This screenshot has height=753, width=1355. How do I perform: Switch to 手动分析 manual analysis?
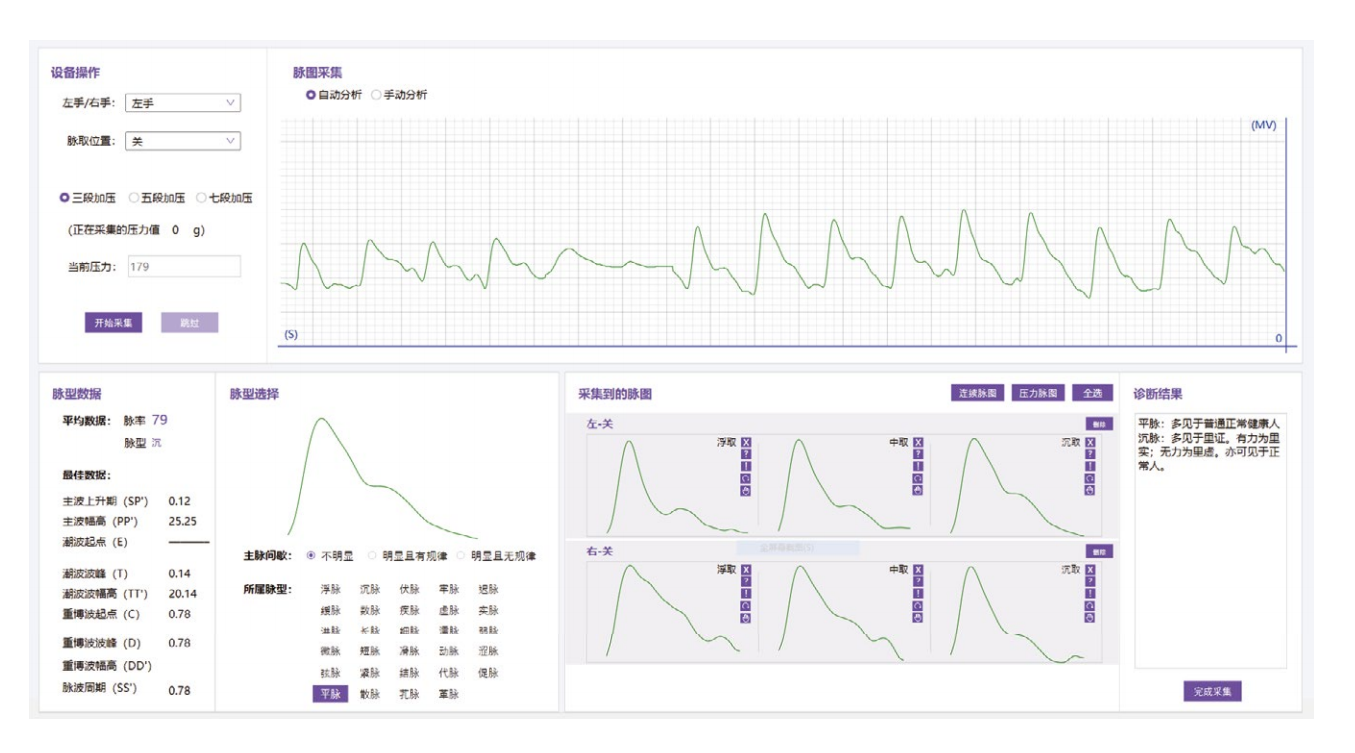click(377, 95)
